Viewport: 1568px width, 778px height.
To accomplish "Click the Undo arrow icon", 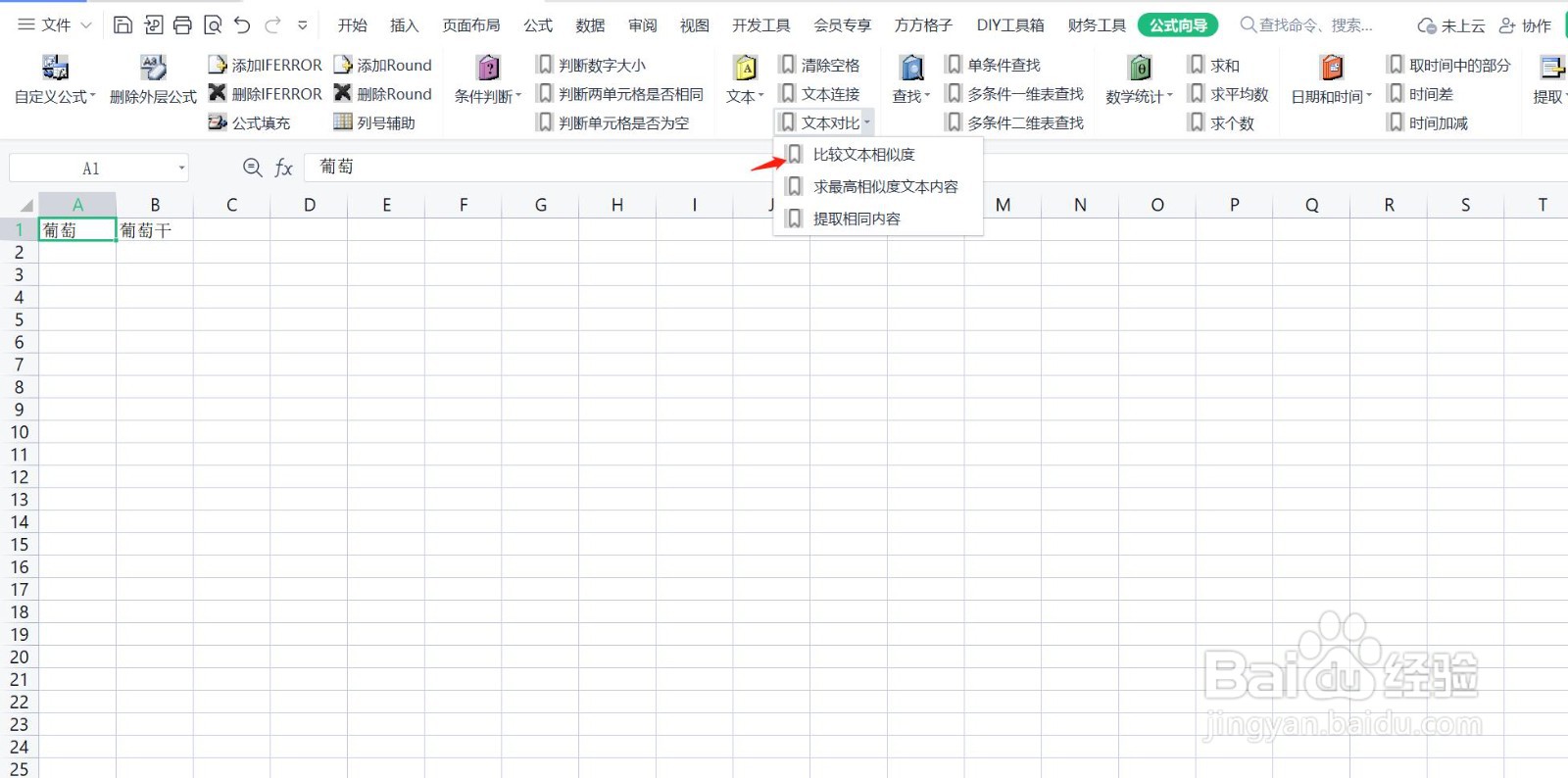I will coord(242,25).
